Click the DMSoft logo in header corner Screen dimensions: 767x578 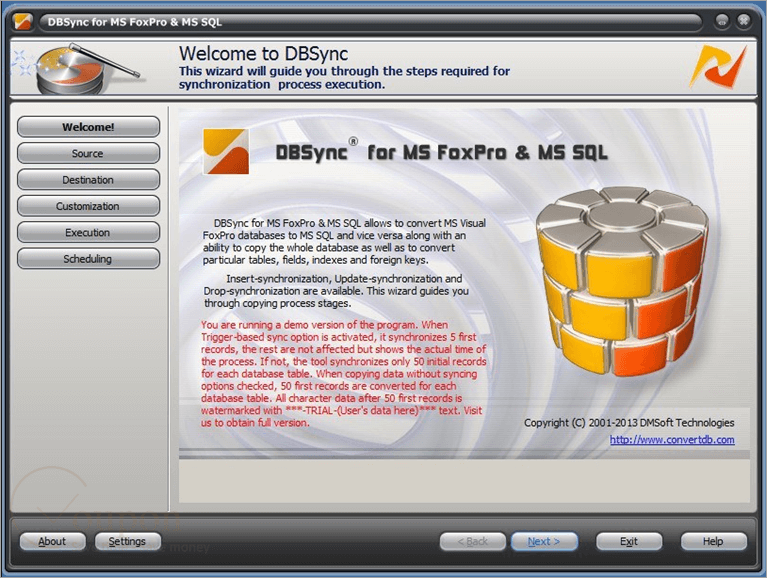coord(719,67)
